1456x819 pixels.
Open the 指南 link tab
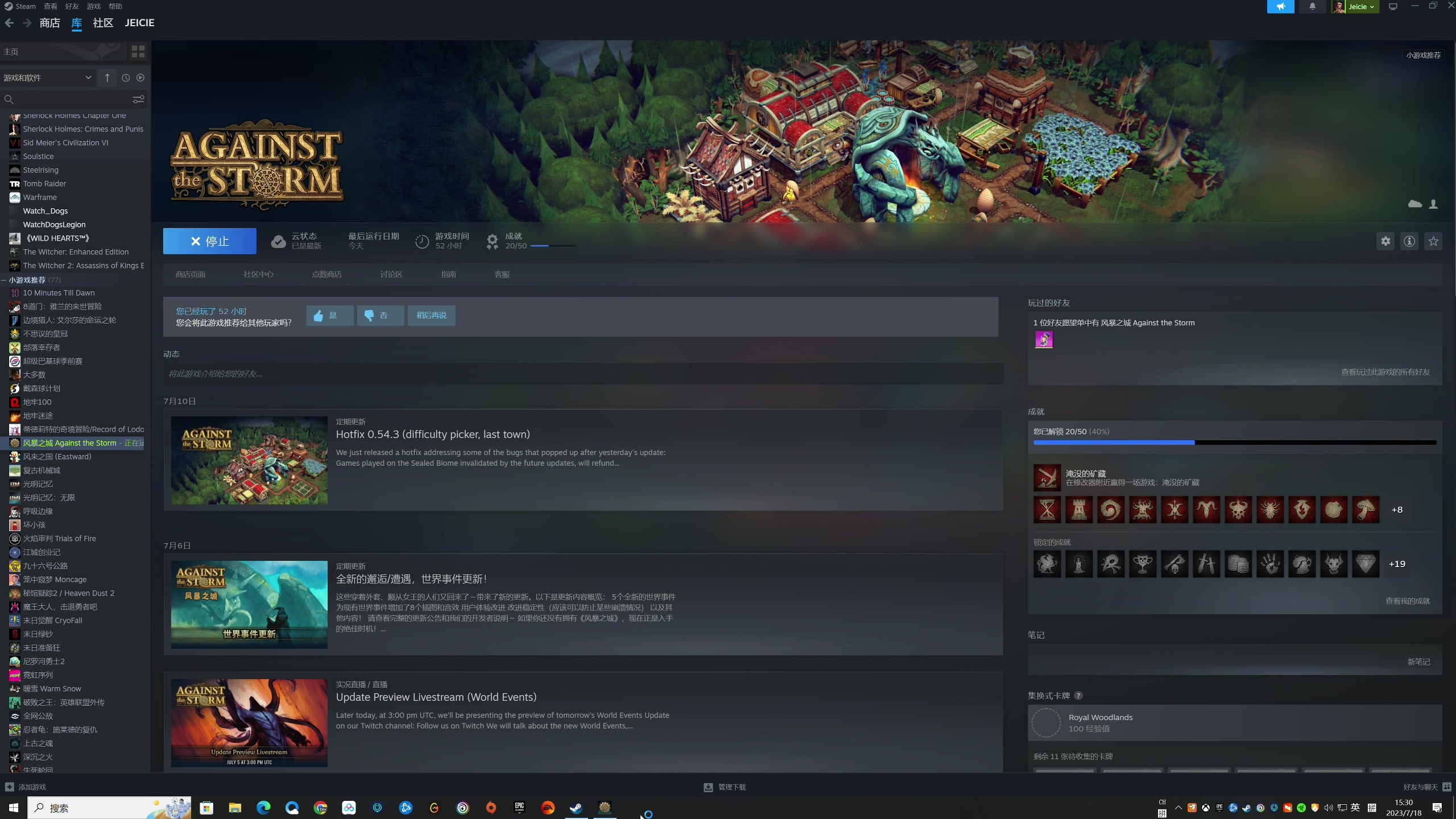(x=449, y=275)
